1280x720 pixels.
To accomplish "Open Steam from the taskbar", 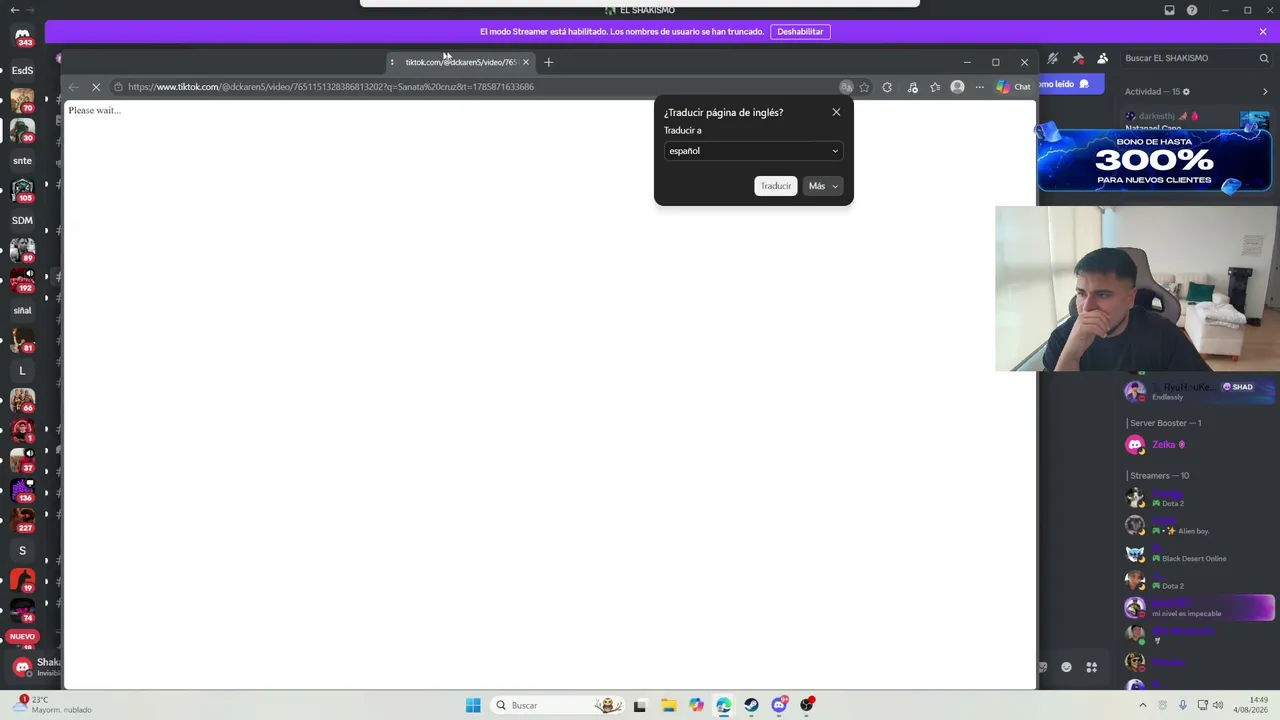I will point(751,705).
